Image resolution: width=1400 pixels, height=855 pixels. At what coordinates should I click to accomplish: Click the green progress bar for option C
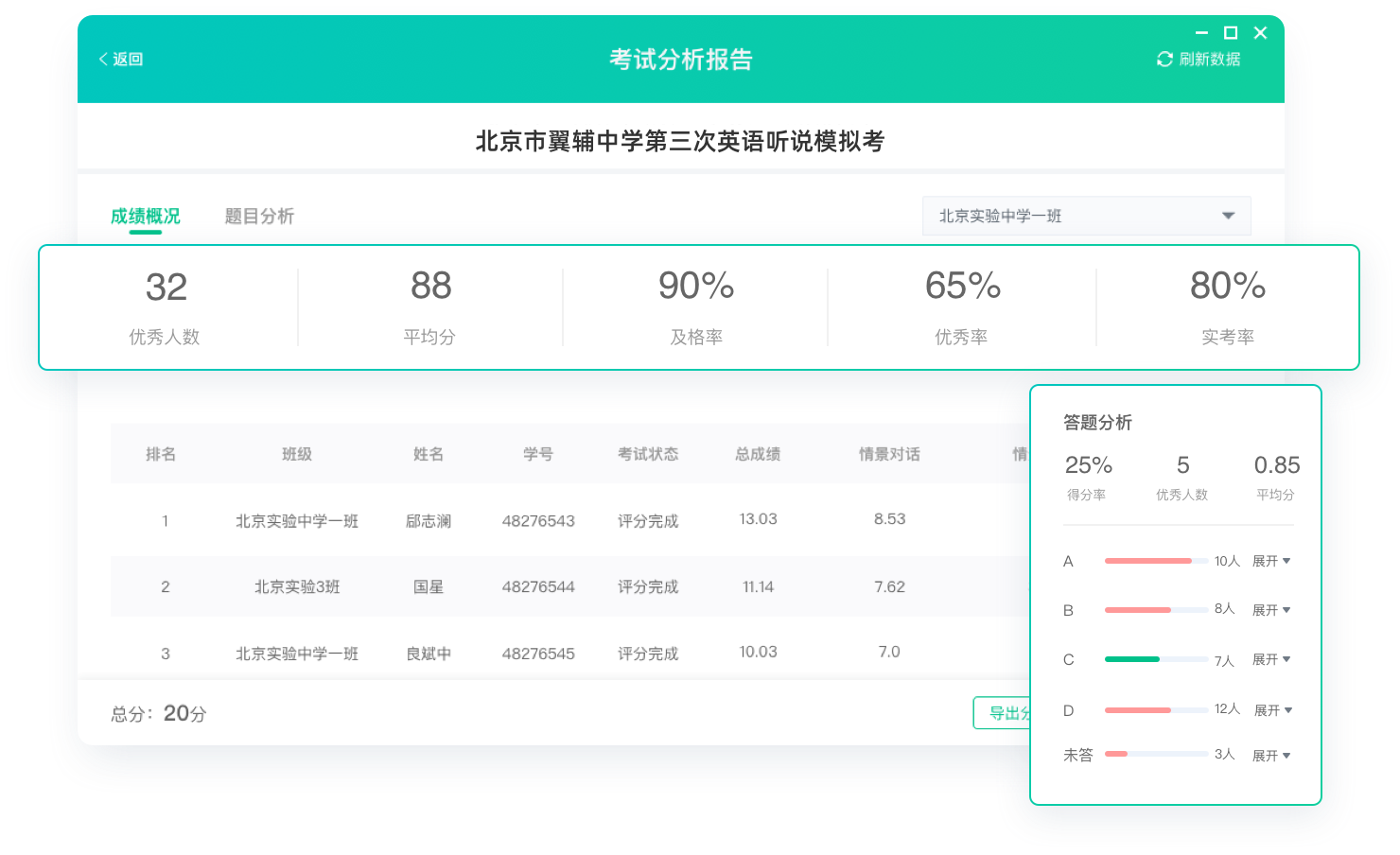coord(1132,659)
